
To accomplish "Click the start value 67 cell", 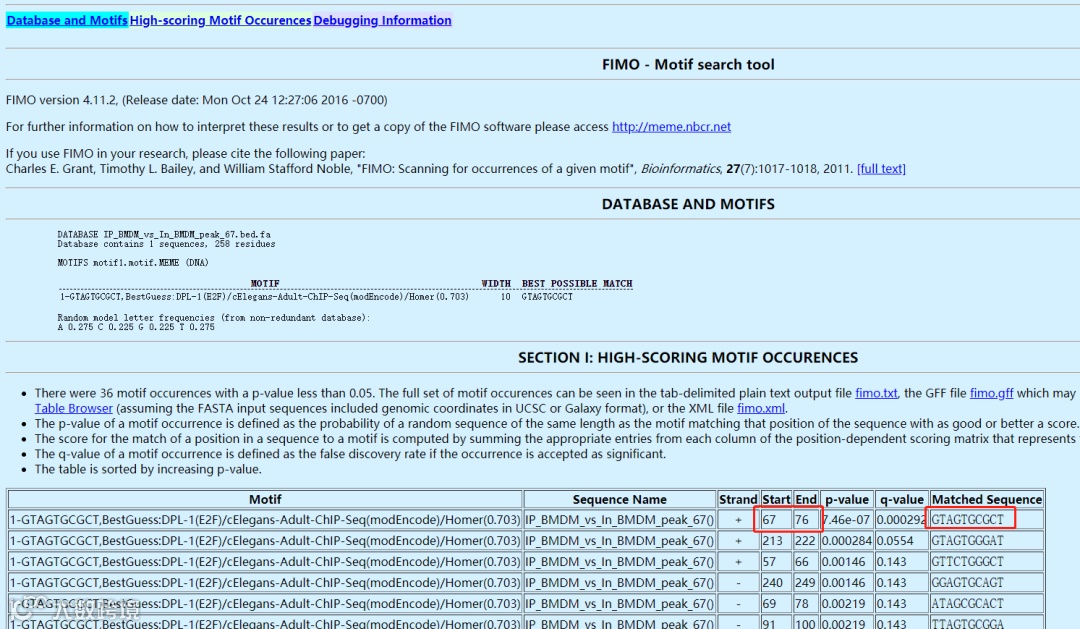I will (x=776, y=519).
